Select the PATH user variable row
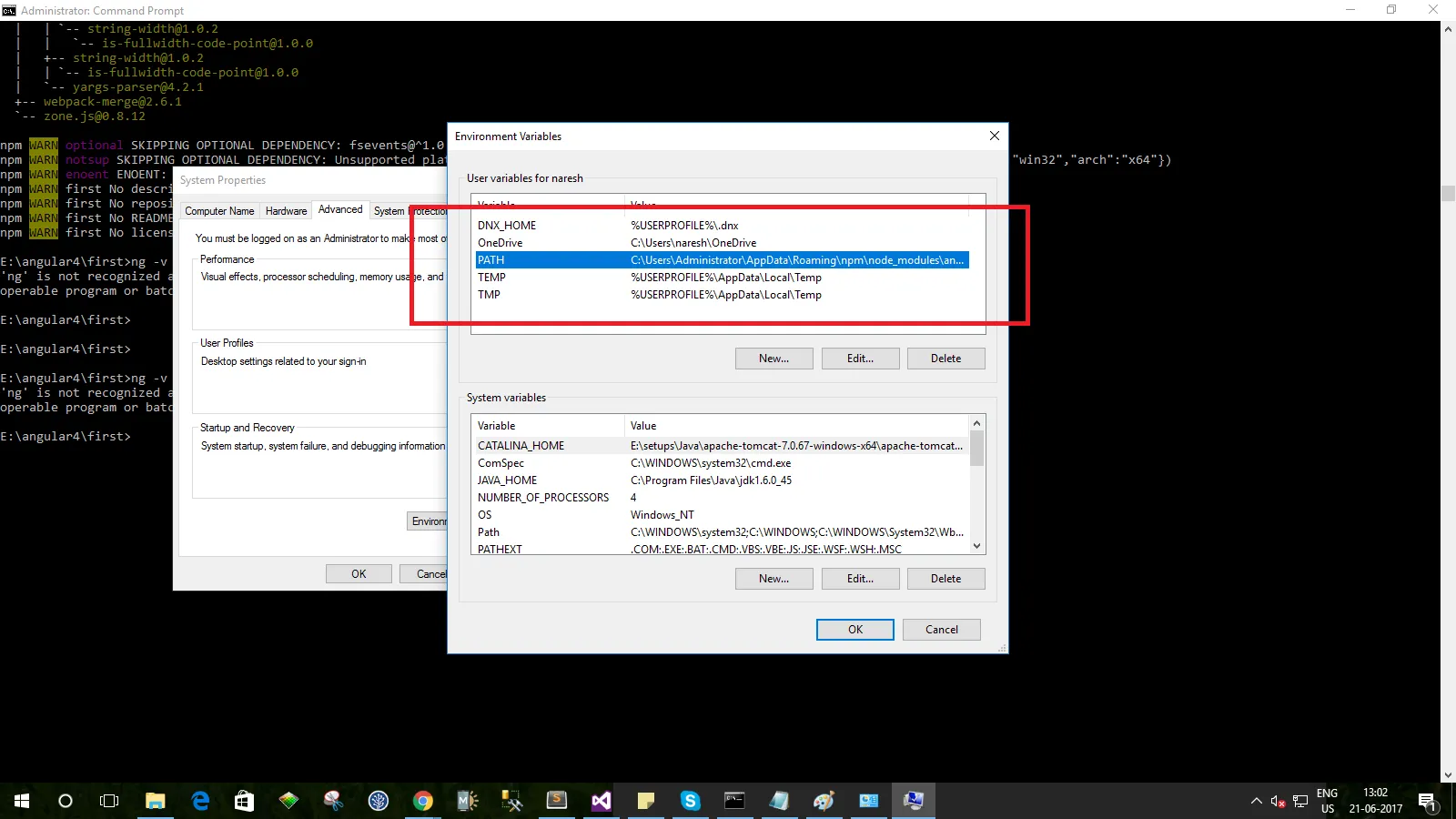The height and width of the screenshot is (819, 1456). pos(723,260)
